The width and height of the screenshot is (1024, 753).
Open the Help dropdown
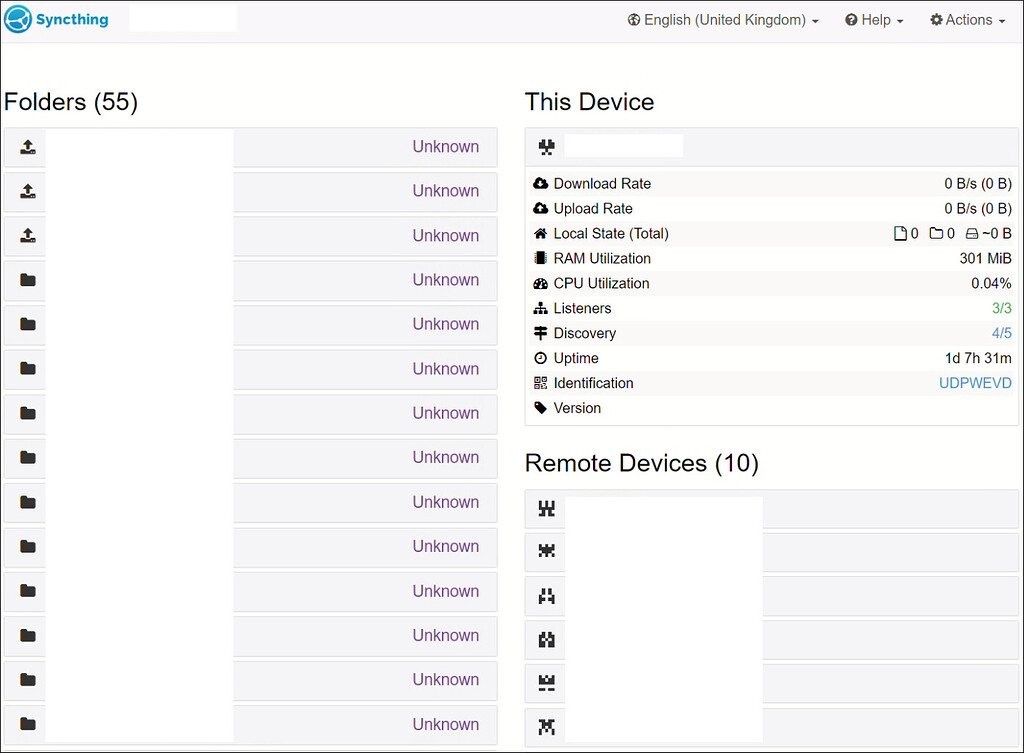(x=873, y=19)
